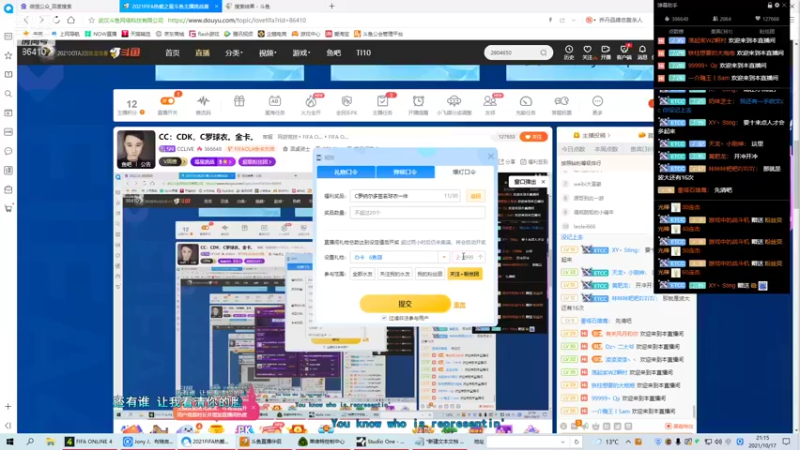Expand the 视频 navigation dropdown
Screen dimensions: 800x450
pos(267,53)
